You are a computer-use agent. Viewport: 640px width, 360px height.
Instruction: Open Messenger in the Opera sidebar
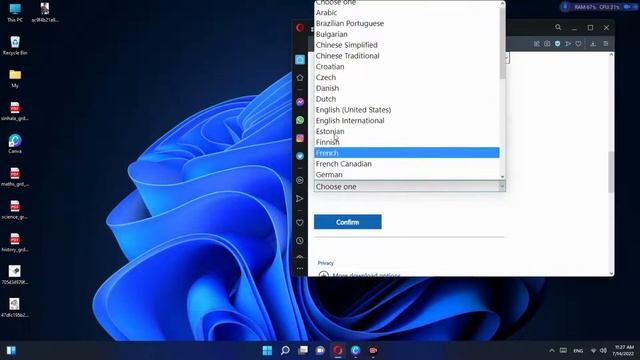coord(300,102)
